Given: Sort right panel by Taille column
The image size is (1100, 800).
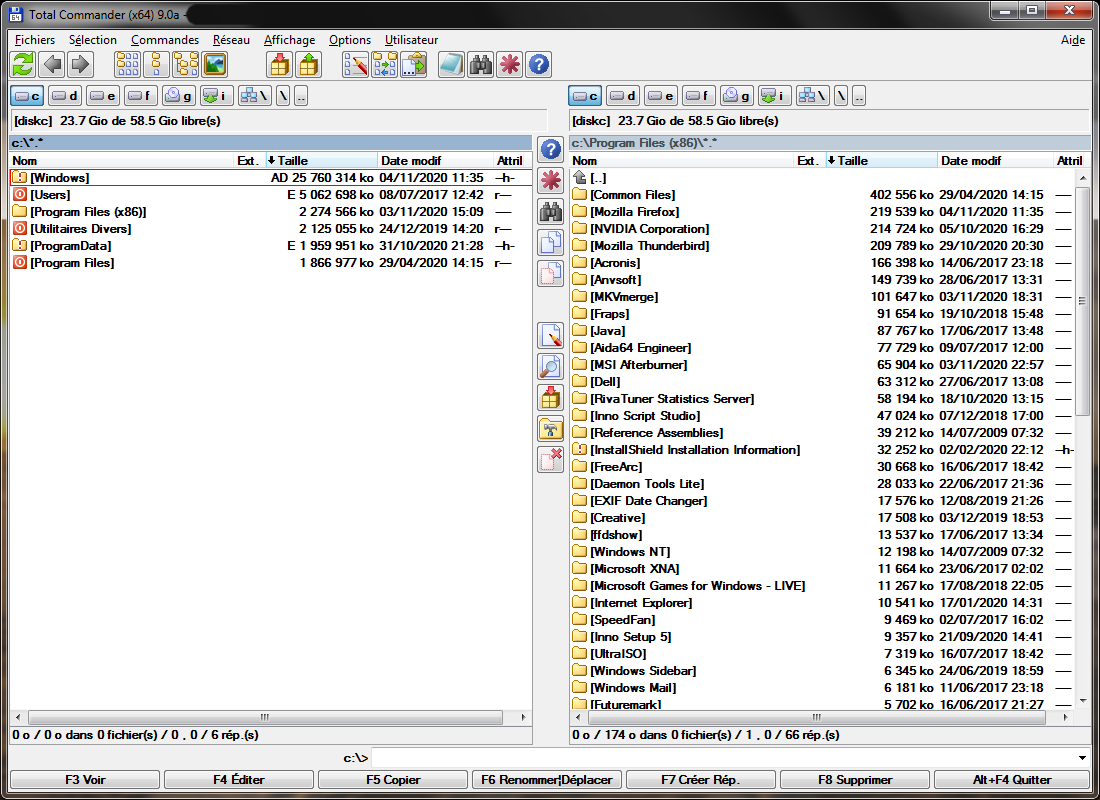Looking at the screenshot, I should click(x=882, y=161).
